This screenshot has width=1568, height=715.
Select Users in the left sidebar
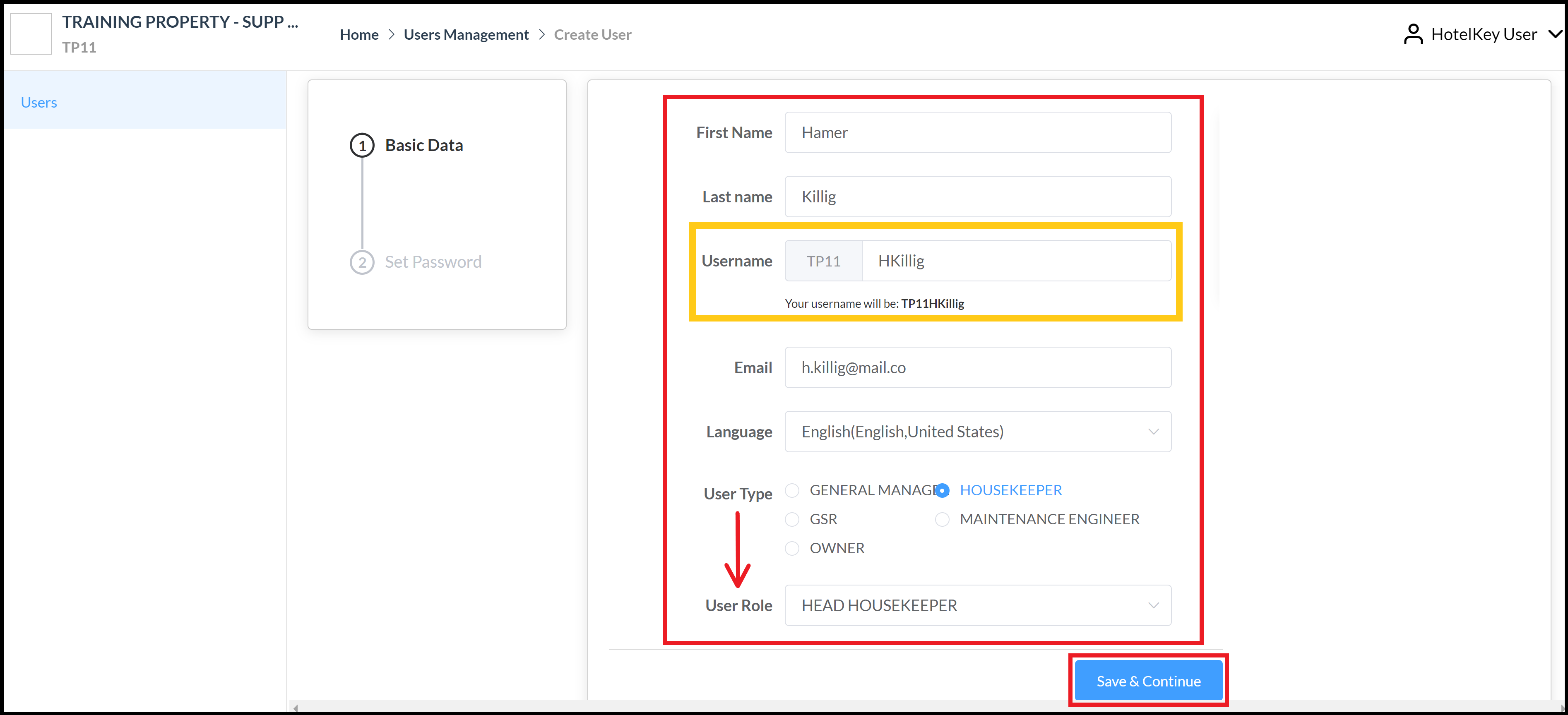pyautogui.click(x=39, y=102)
